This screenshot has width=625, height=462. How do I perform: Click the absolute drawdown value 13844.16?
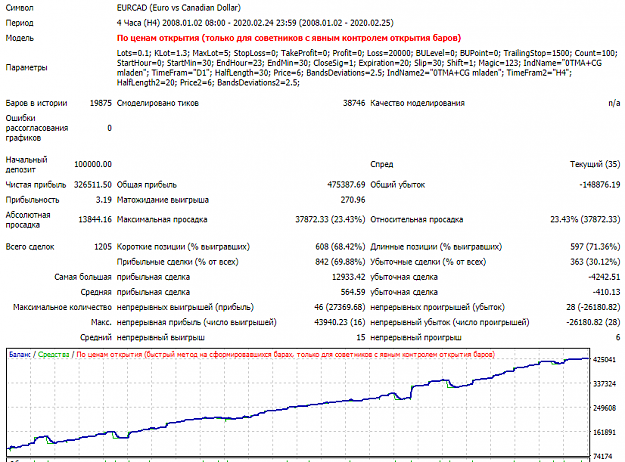[95, 219]
